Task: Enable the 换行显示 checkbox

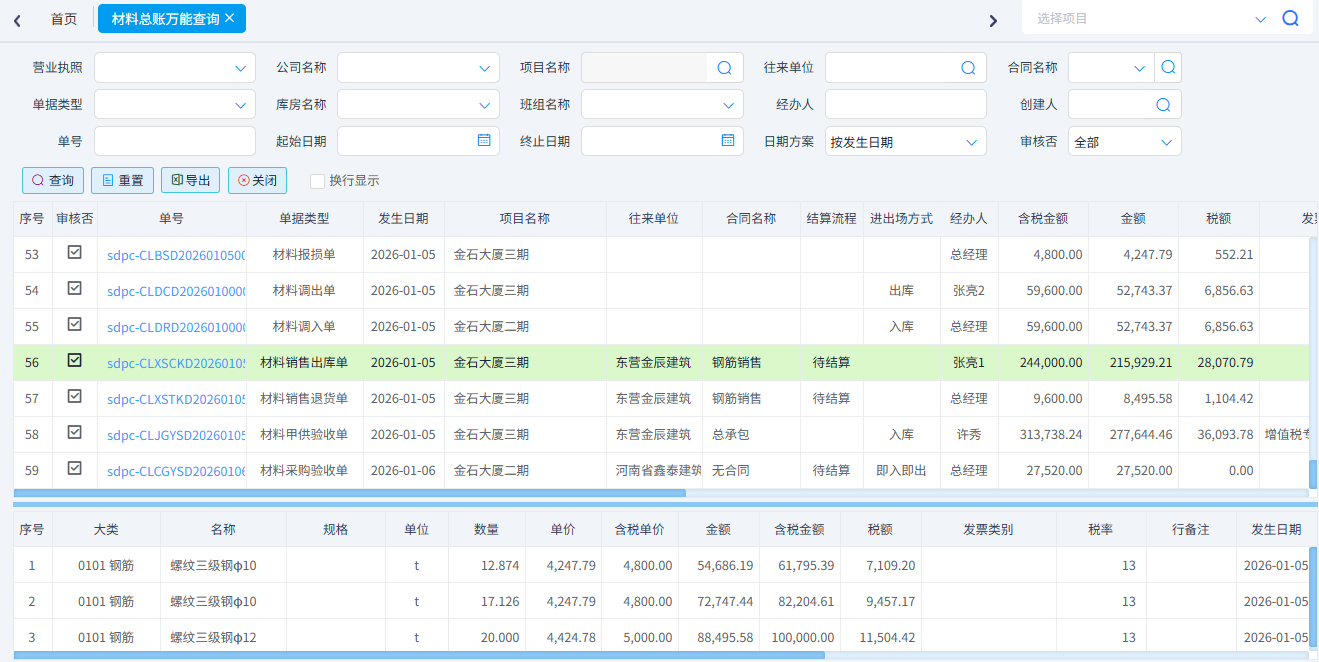Action: (317, 181)
